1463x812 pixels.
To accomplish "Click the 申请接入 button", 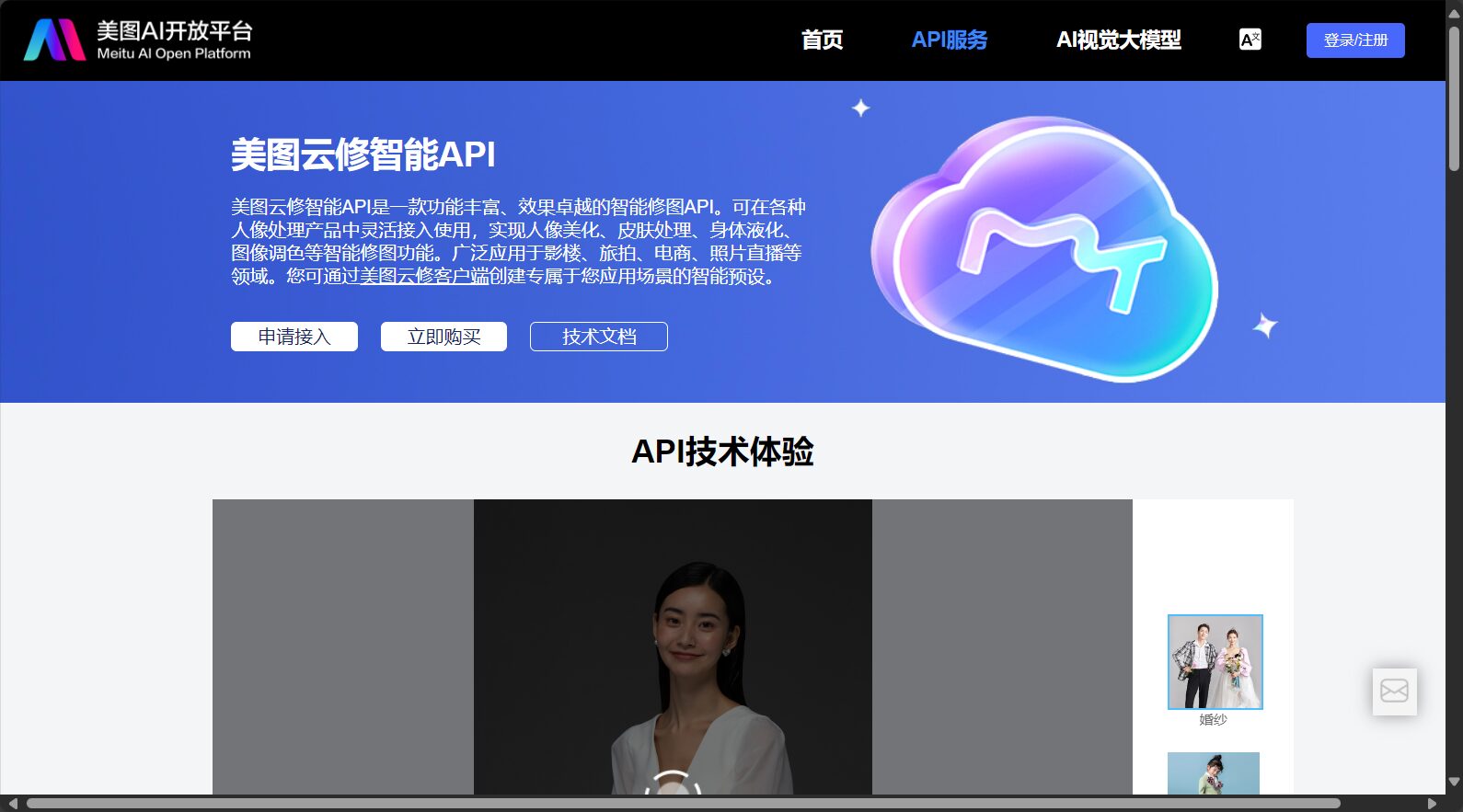I will [294, 337].
